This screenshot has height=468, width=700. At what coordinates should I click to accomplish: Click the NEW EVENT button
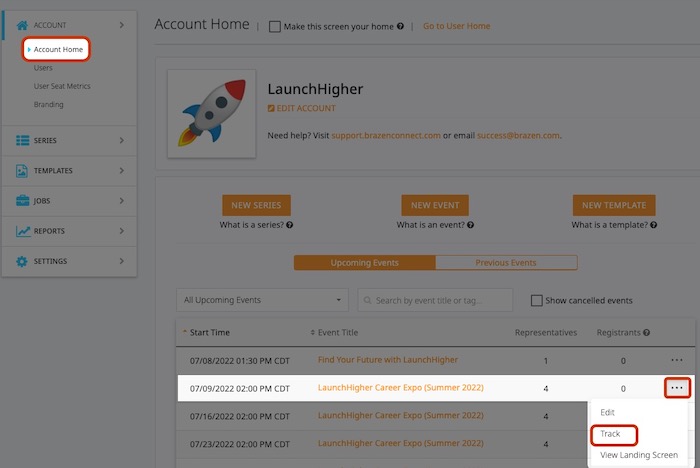435,205
